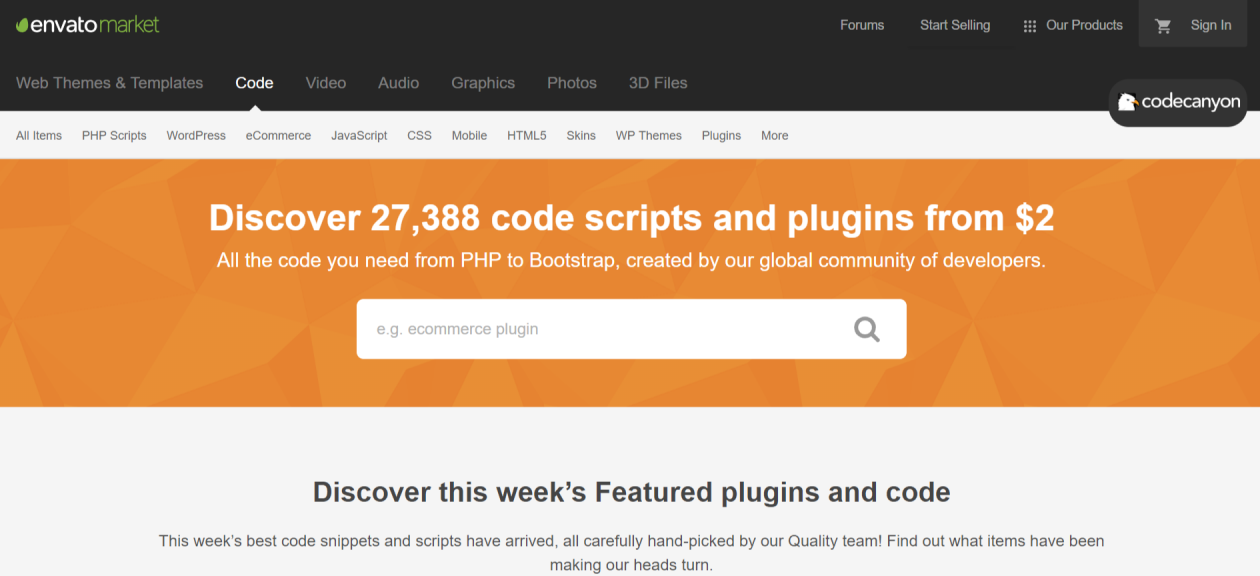1260x576 pixels.
Task: Expand the More categories menu
Action: click(x=775, y=135)
